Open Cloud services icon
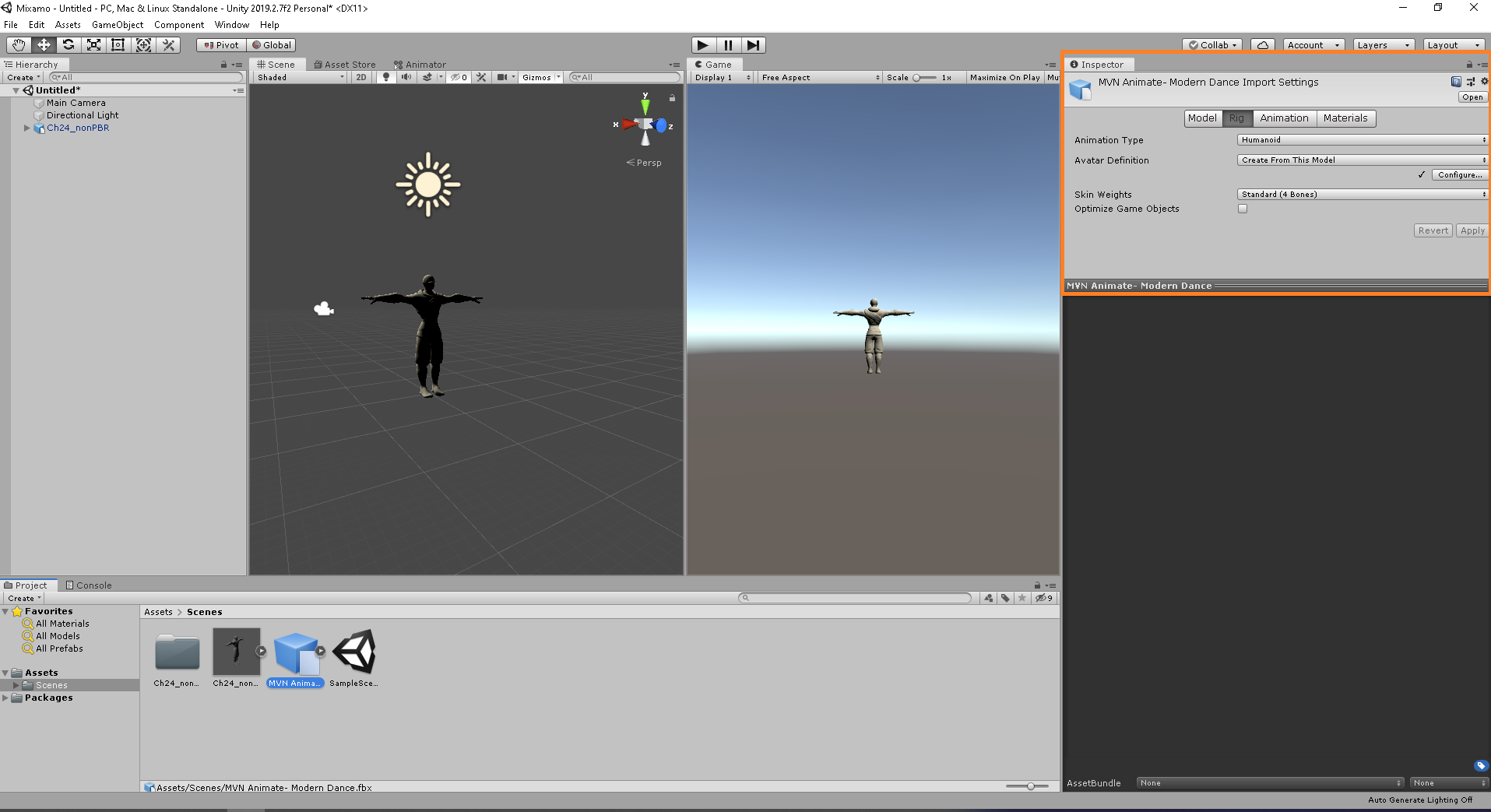 1263,45
